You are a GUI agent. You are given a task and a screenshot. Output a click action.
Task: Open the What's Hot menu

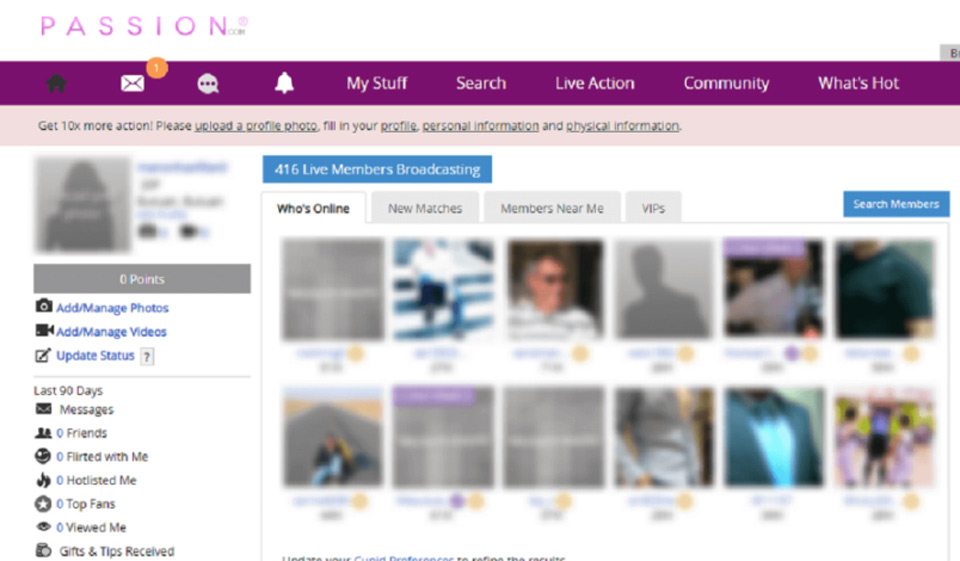858,84
